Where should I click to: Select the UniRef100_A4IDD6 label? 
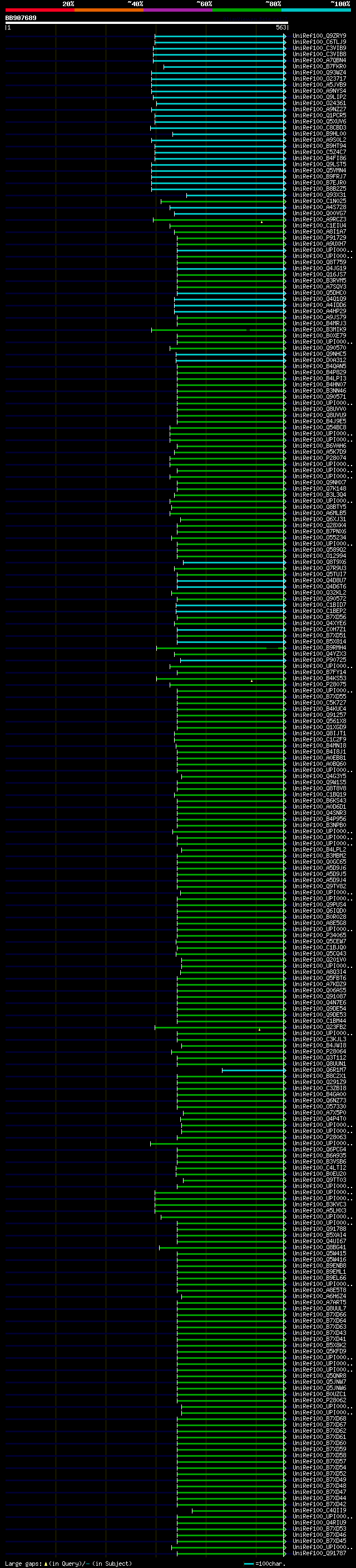pos(319,305)
